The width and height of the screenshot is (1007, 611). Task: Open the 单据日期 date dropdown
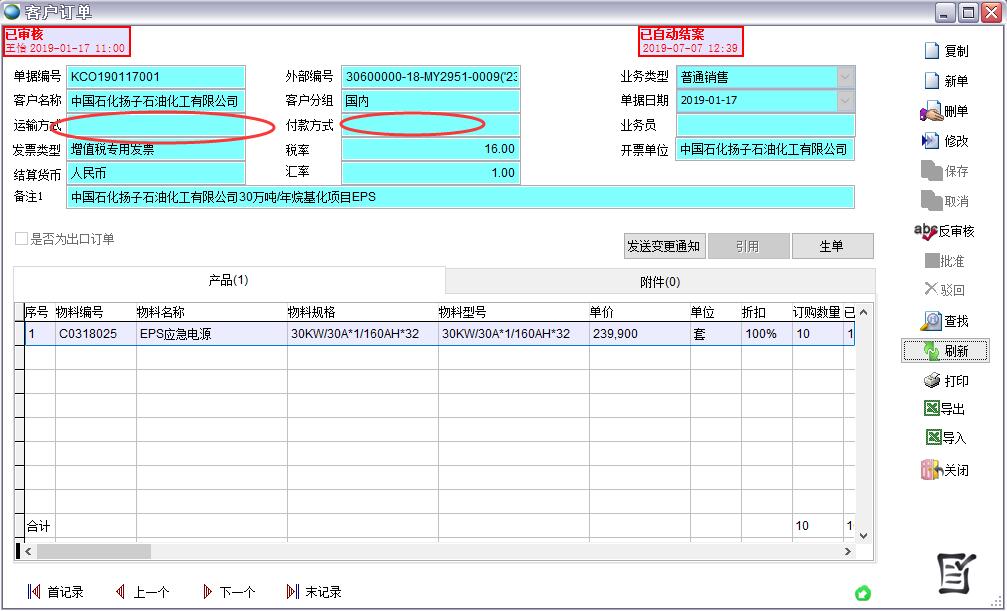pyautogui.click(x=844, y=100)
